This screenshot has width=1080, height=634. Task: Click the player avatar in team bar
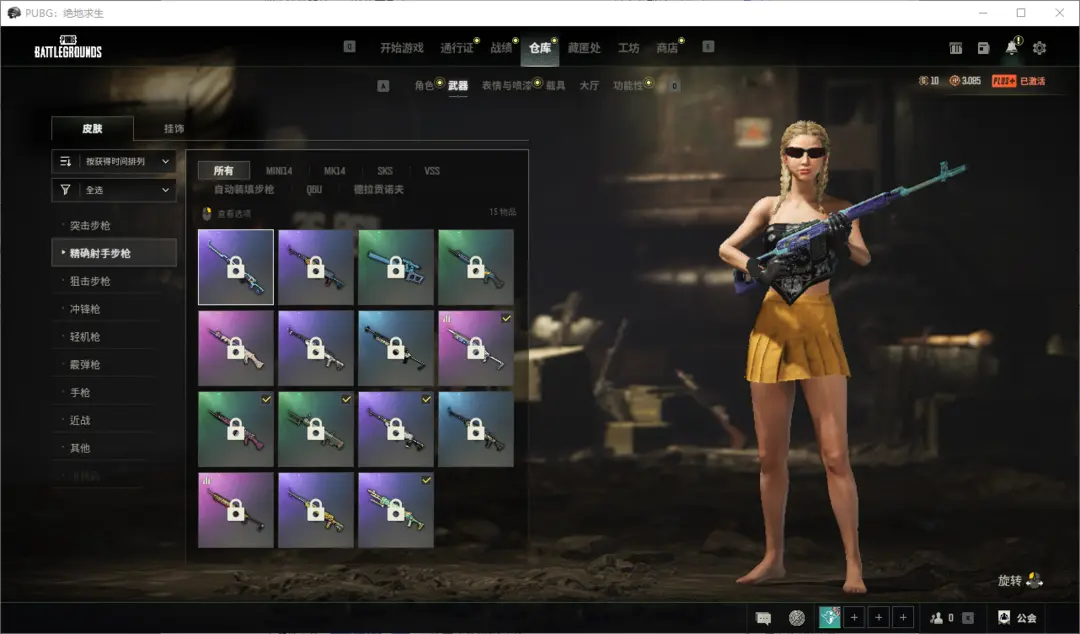[x=829, y=618]
